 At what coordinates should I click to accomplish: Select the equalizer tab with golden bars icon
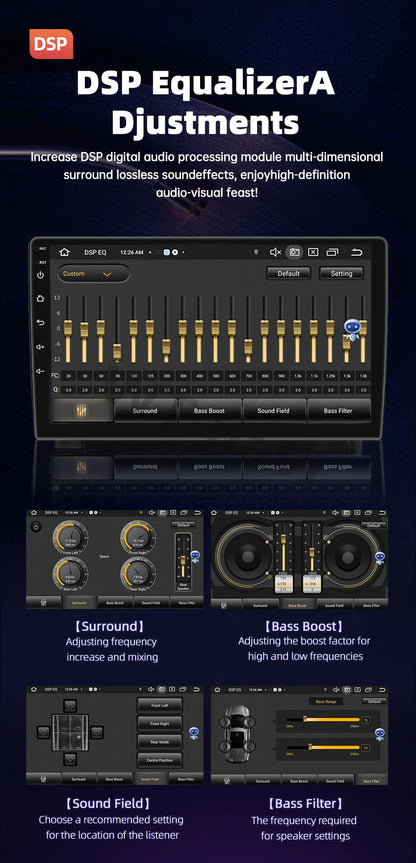[x=81, y=411]
